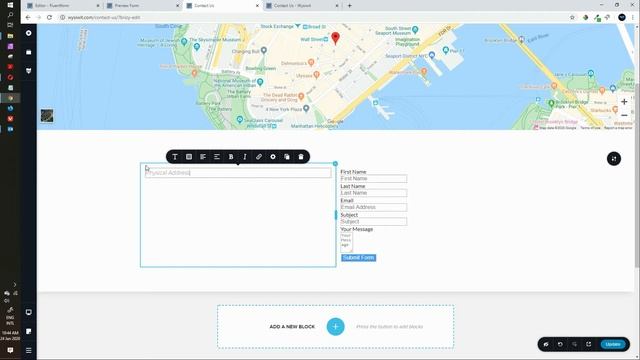Click the First Name input field

pos(373,179)
